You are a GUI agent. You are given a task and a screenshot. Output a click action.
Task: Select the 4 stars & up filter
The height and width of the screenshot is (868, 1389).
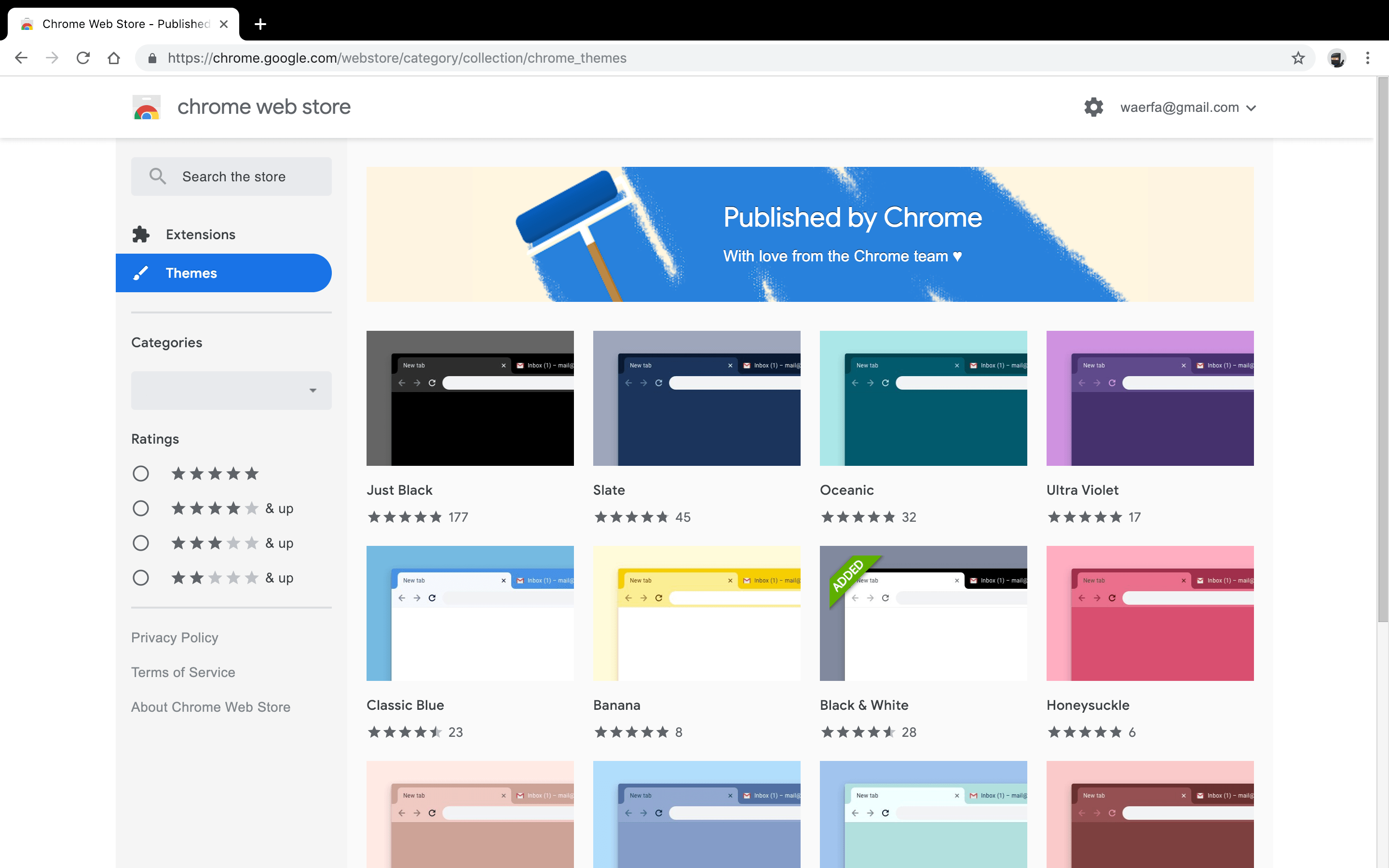(x=141, y=509)
